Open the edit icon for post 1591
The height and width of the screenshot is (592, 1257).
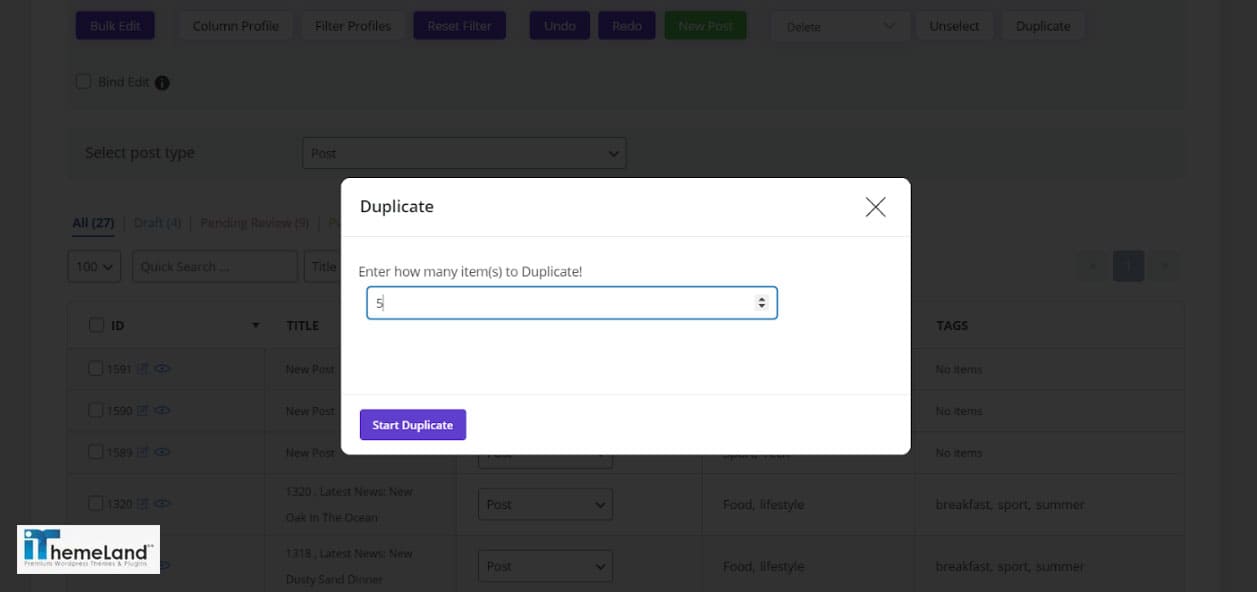(x=143, y=369)
